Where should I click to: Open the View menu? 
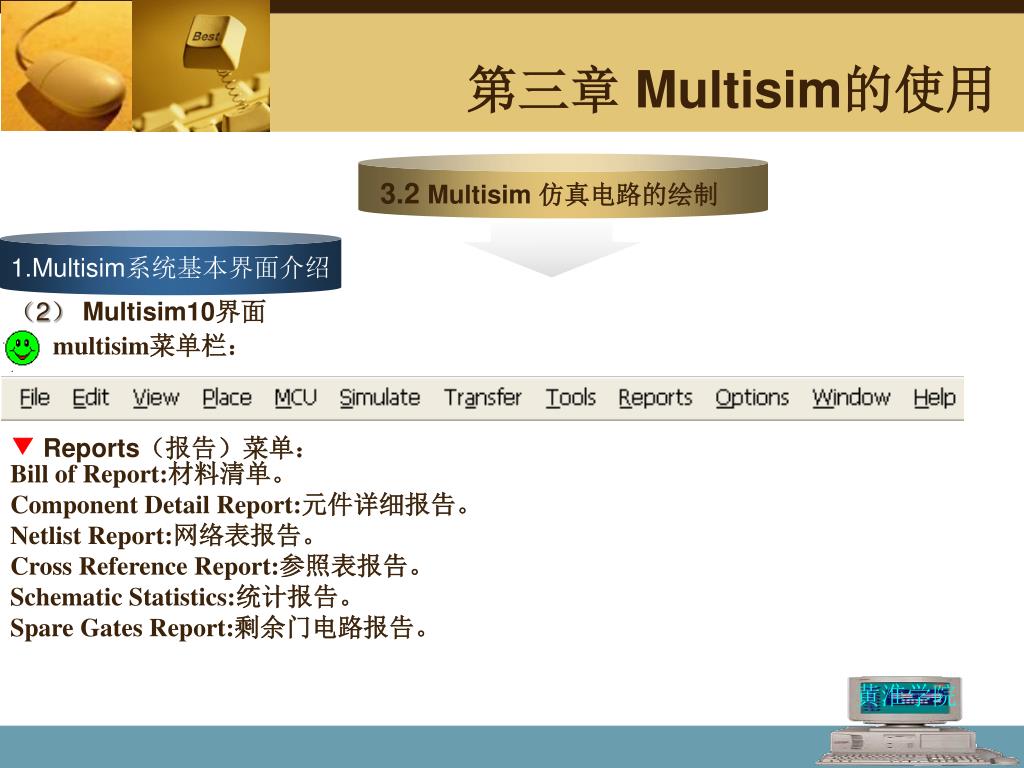pos(156,398)
